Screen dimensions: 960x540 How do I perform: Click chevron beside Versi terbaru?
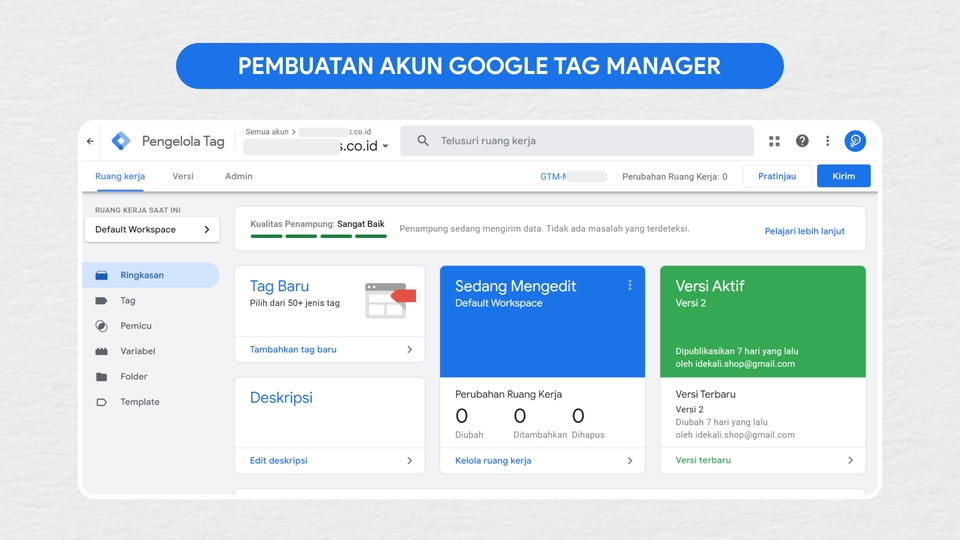[x=850, y=460]
